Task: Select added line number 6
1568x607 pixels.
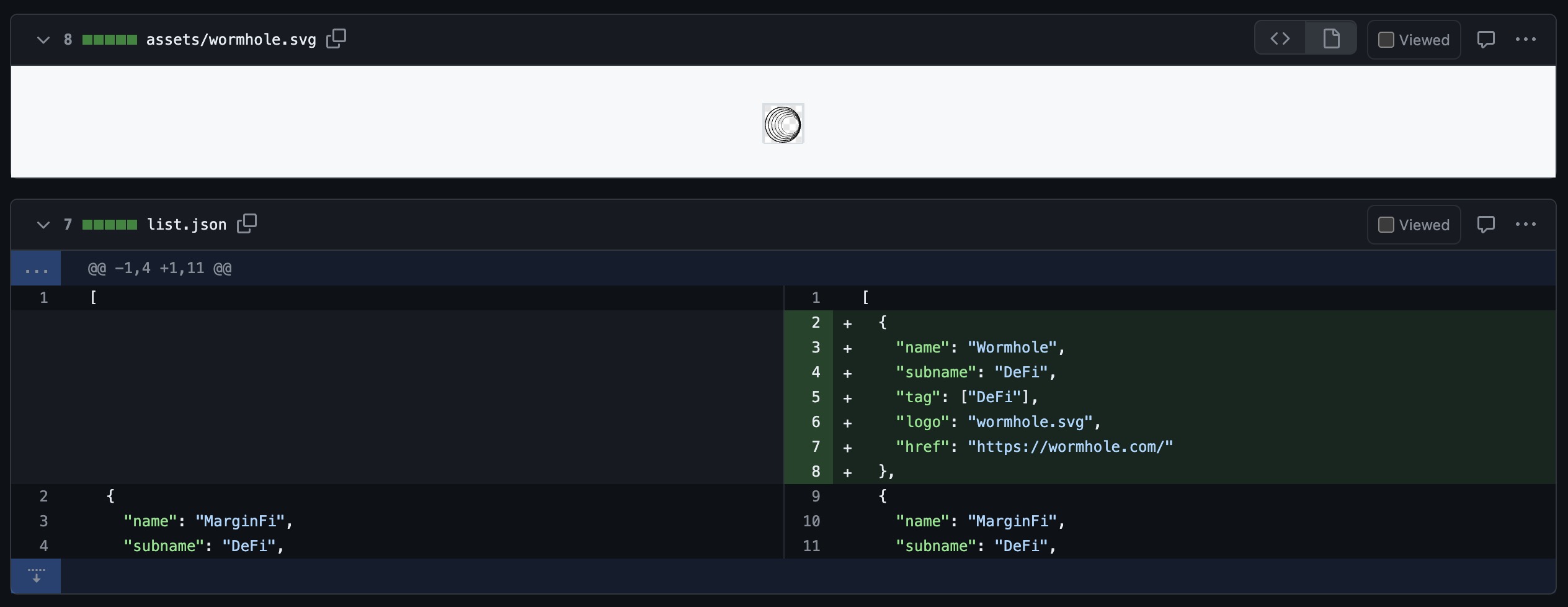Action: [x=809, y=422]
